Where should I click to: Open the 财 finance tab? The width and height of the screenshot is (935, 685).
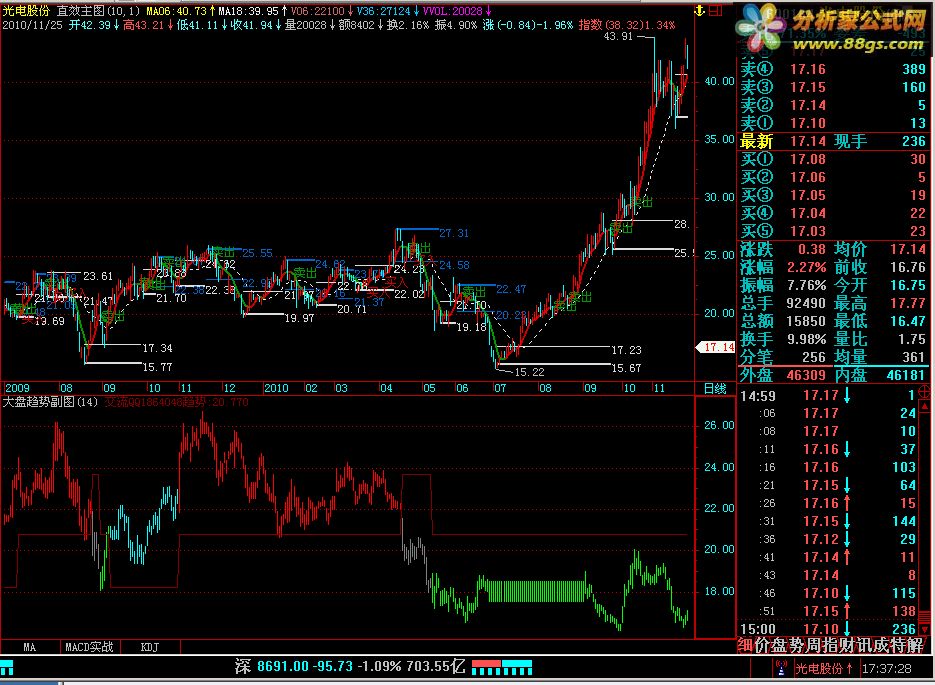point(849,645)
